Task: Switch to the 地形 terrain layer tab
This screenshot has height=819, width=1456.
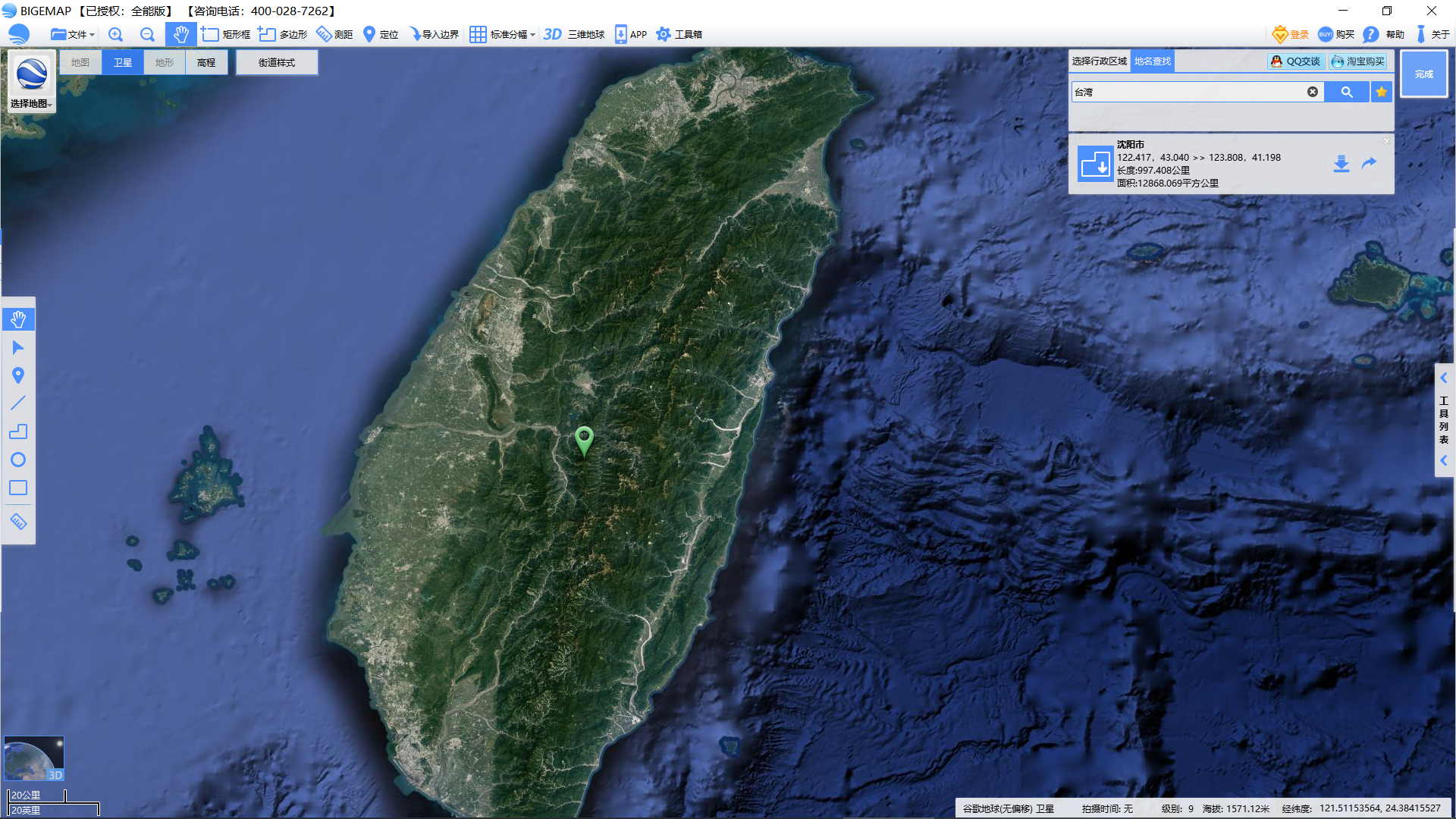Action: point(165,62)
